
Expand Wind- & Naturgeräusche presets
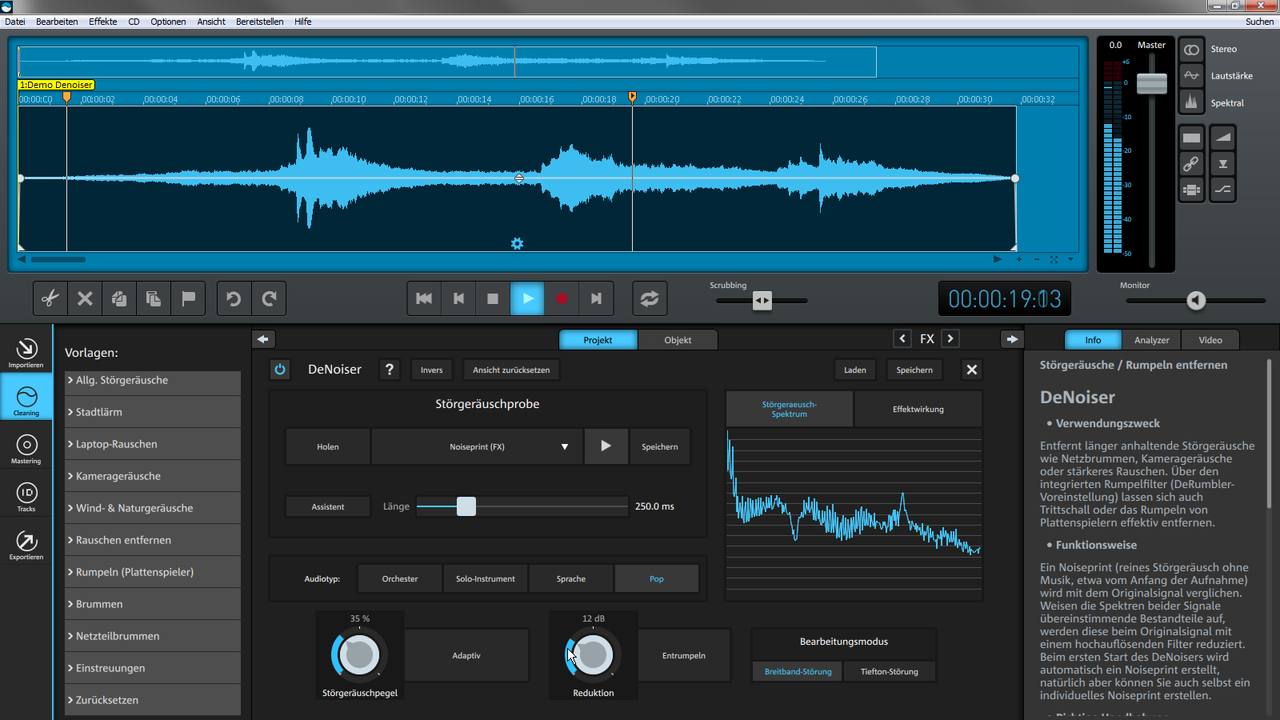[153, 508]
